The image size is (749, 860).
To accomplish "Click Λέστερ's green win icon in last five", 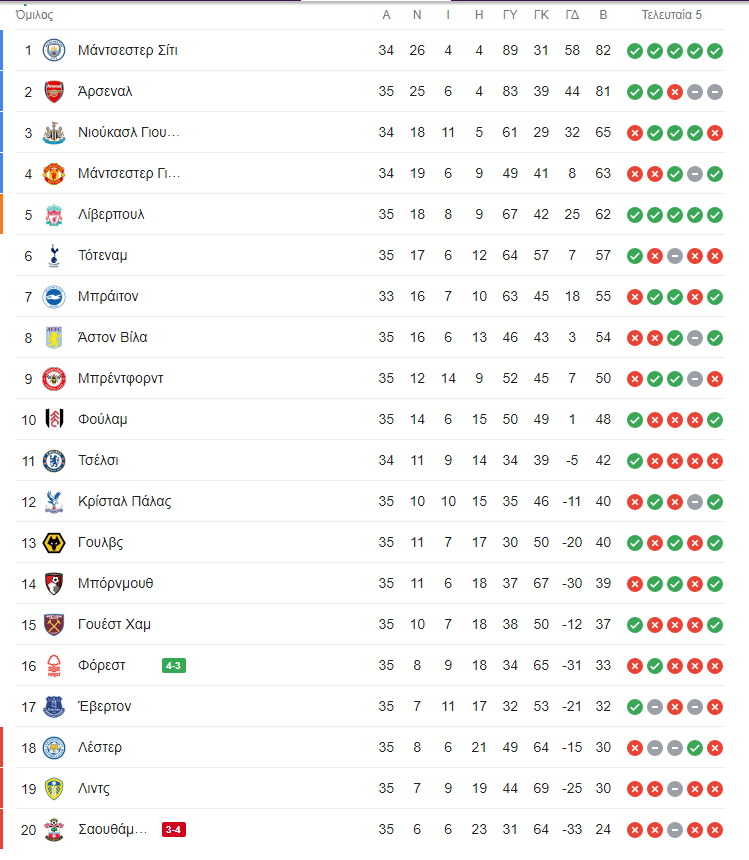I will (695, 748).
